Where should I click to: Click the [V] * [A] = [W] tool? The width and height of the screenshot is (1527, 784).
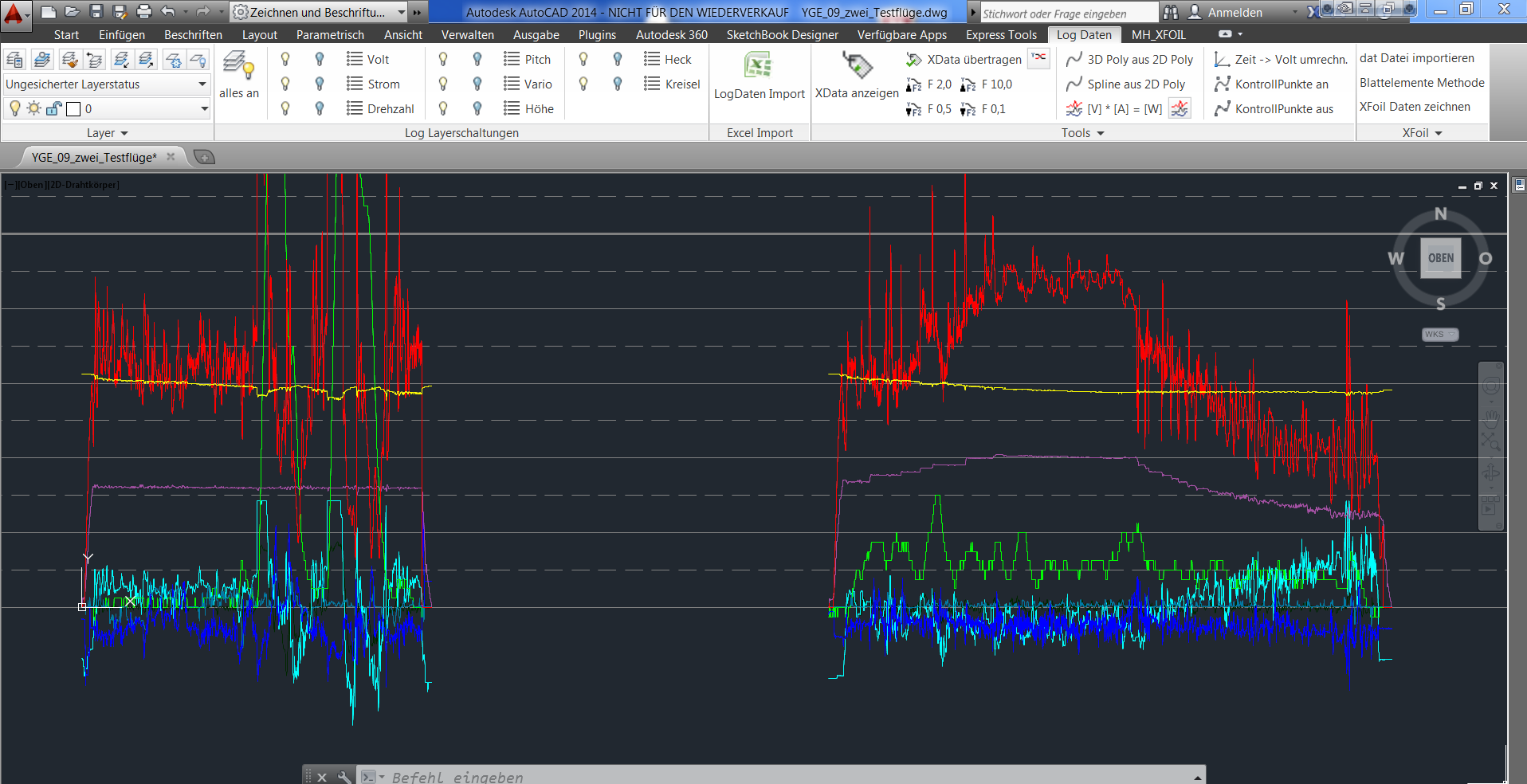tap(1114, 108)
